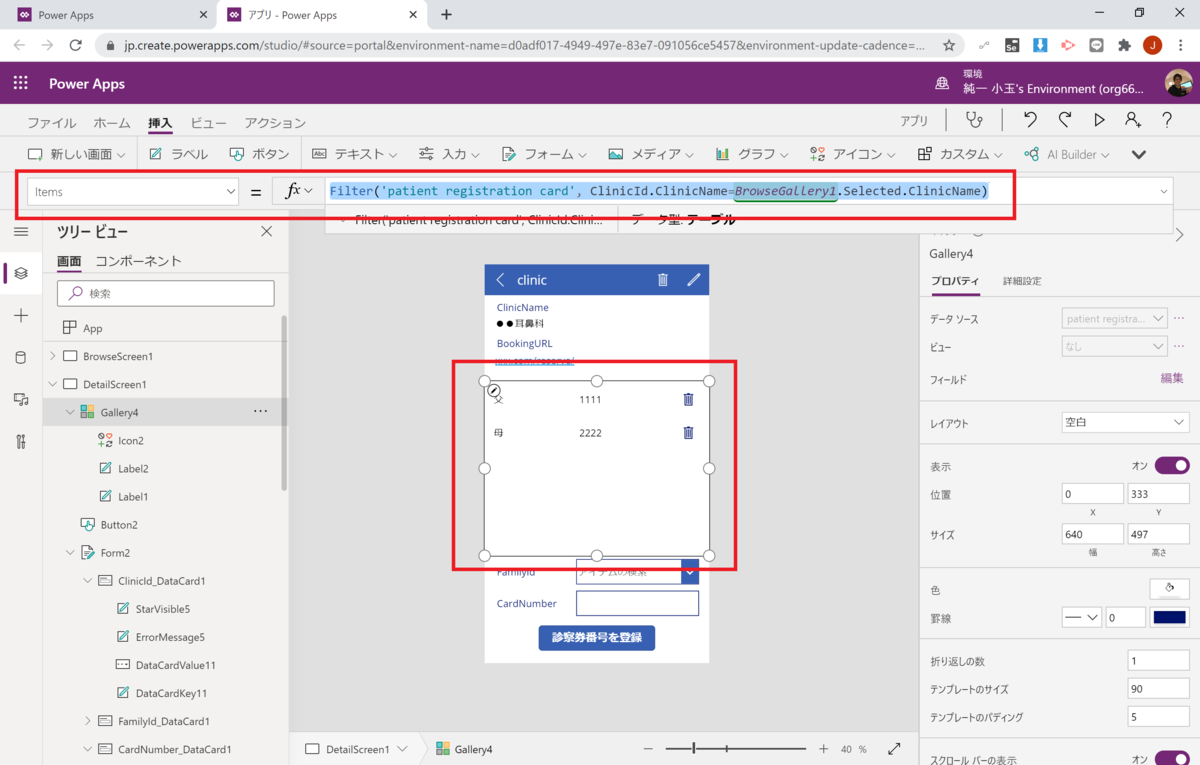Open more options for Gallery4
The width and height of the screenshot is (1200, 765).
[260, 411]
